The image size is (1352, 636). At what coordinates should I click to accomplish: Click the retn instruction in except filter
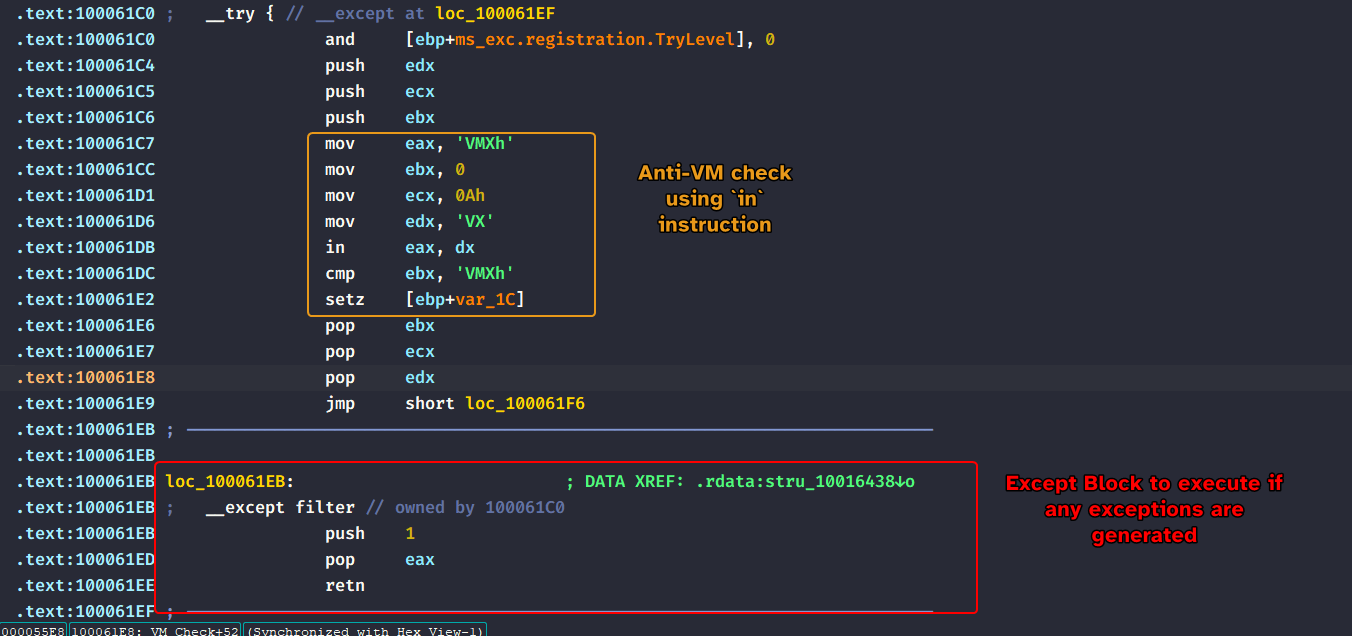coord(345,586)
